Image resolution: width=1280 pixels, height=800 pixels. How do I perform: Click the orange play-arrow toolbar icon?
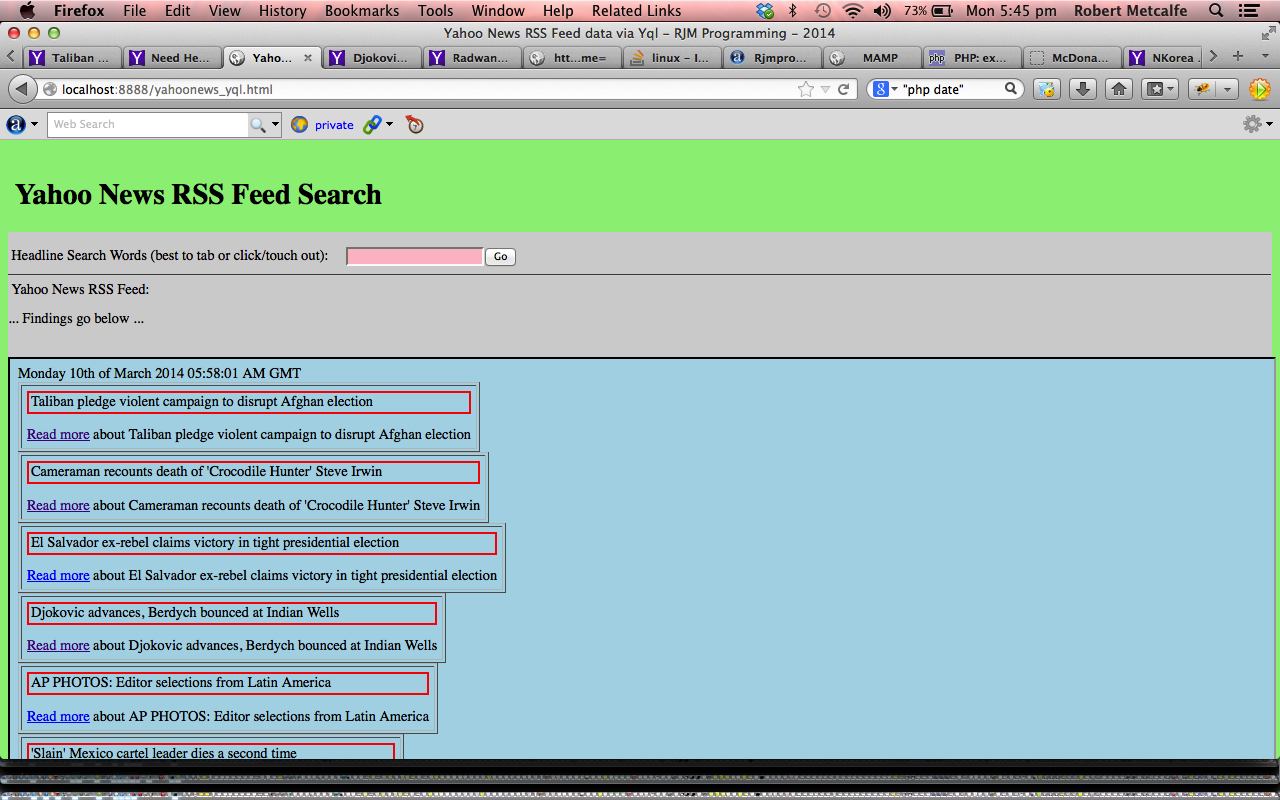[x=1260, y=89]
